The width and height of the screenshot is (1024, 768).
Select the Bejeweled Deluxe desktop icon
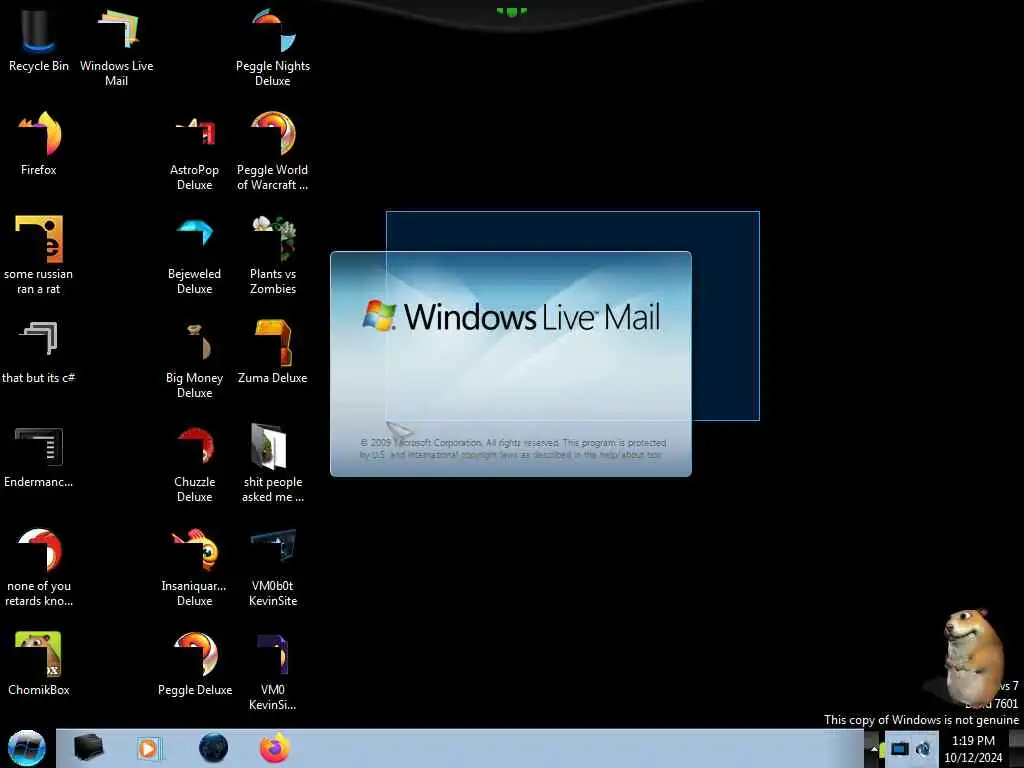click(195, 255)
